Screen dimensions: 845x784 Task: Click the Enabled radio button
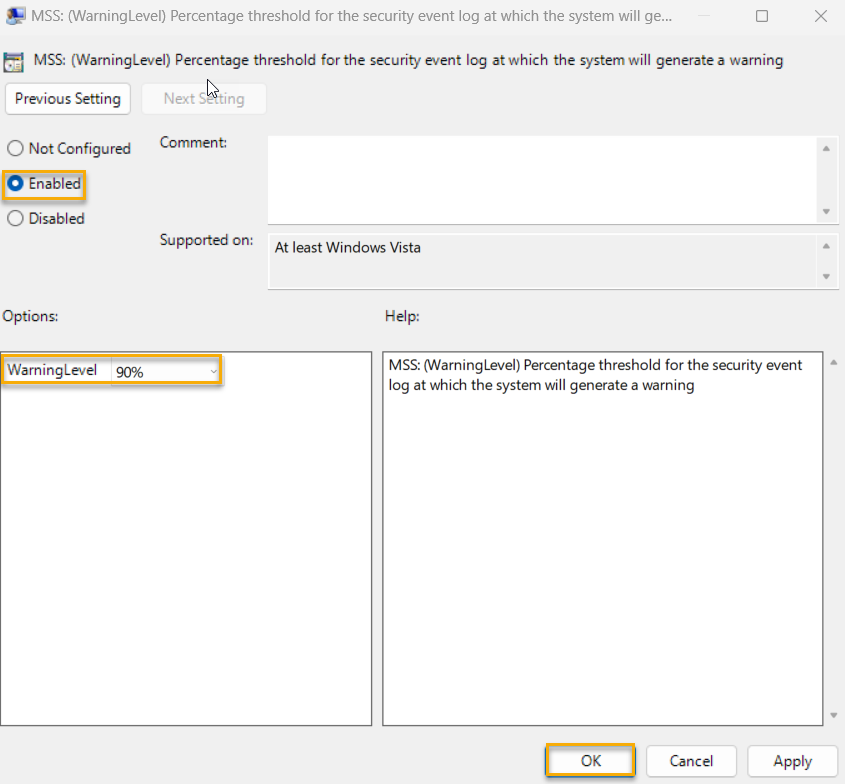click(x=15, y=184)
